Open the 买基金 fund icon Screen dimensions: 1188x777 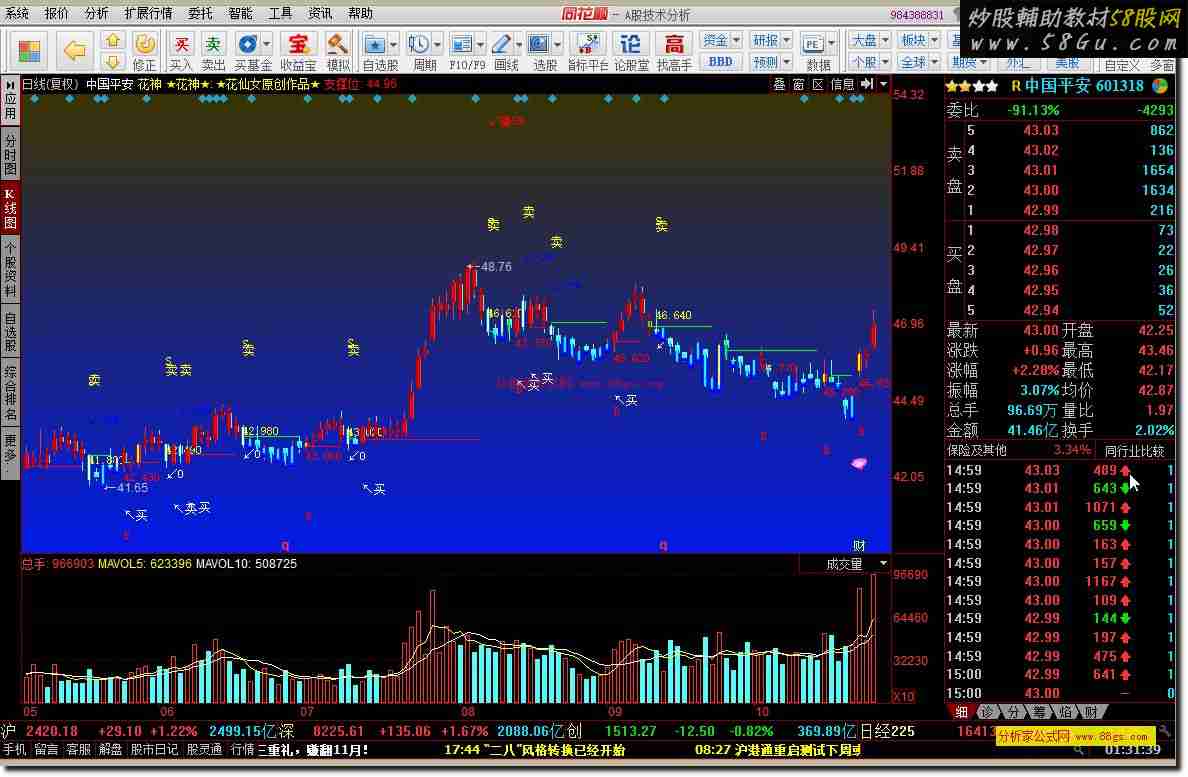click(247, 45)
